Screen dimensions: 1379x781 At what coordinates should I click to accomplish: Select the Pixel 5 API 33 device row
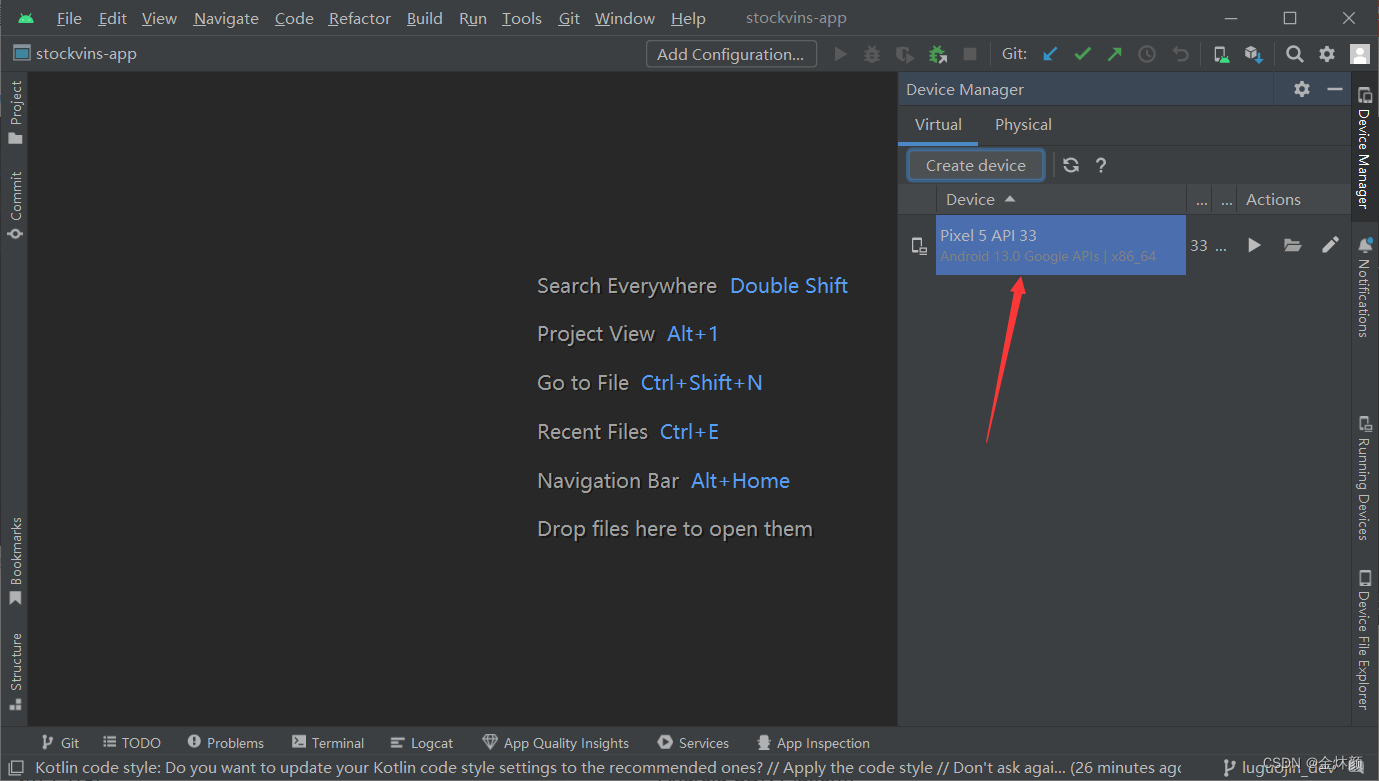point(1061,245)
